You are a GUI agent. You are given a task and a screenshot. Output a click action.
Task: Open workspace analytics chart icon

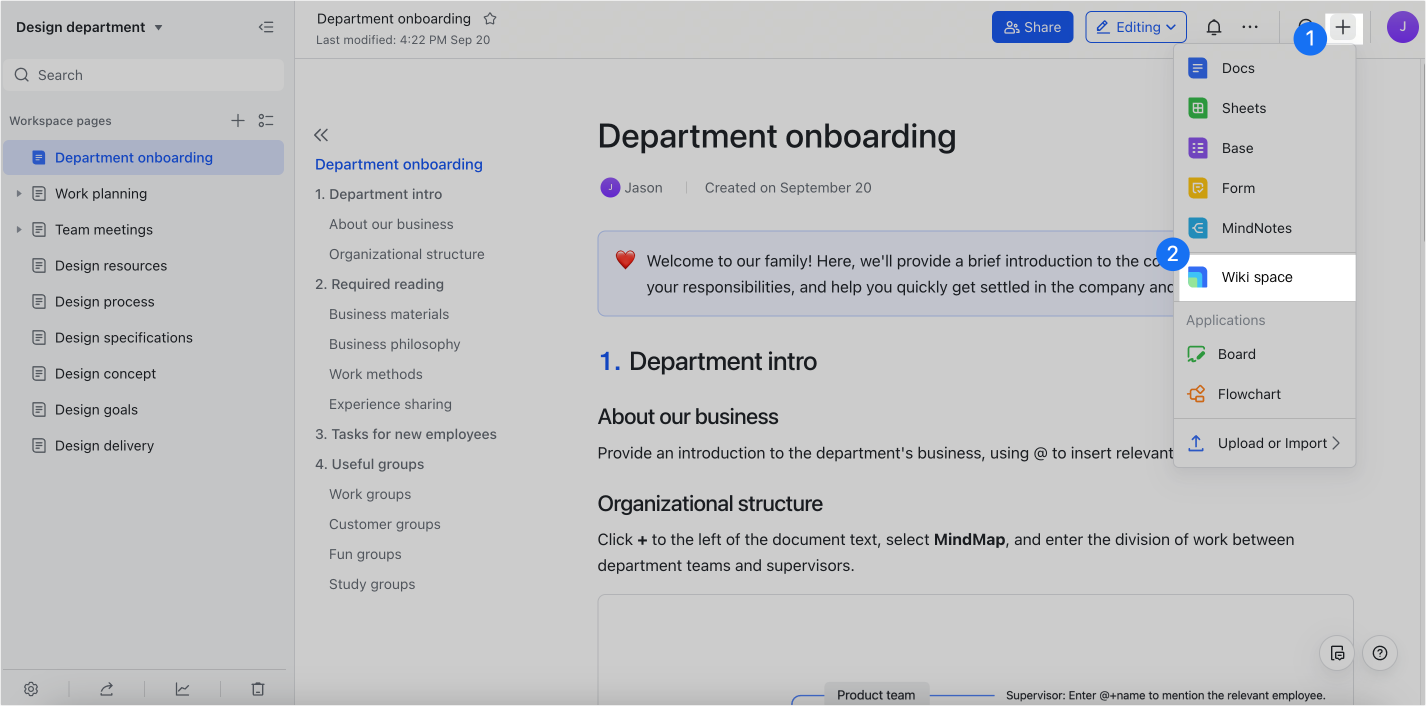coord(182,689)
